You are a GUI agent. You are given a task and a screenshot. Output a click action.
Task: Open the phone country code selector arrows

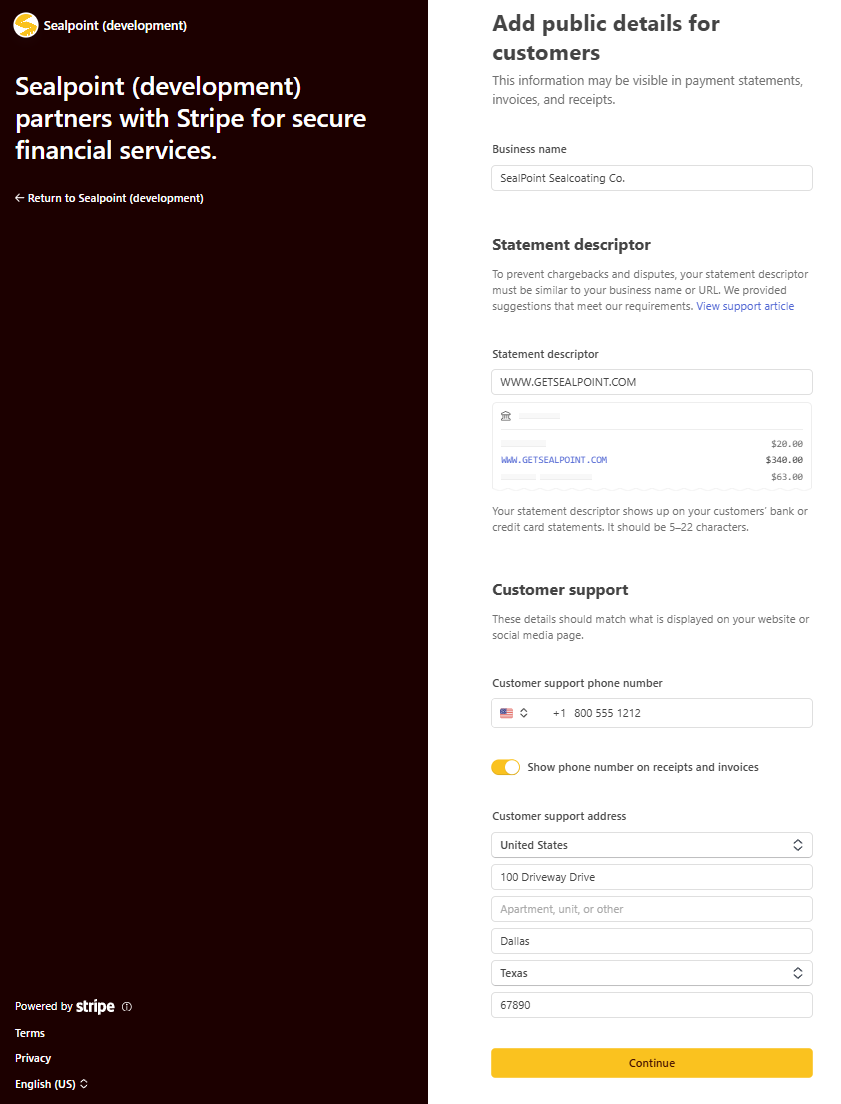(524, 713)
